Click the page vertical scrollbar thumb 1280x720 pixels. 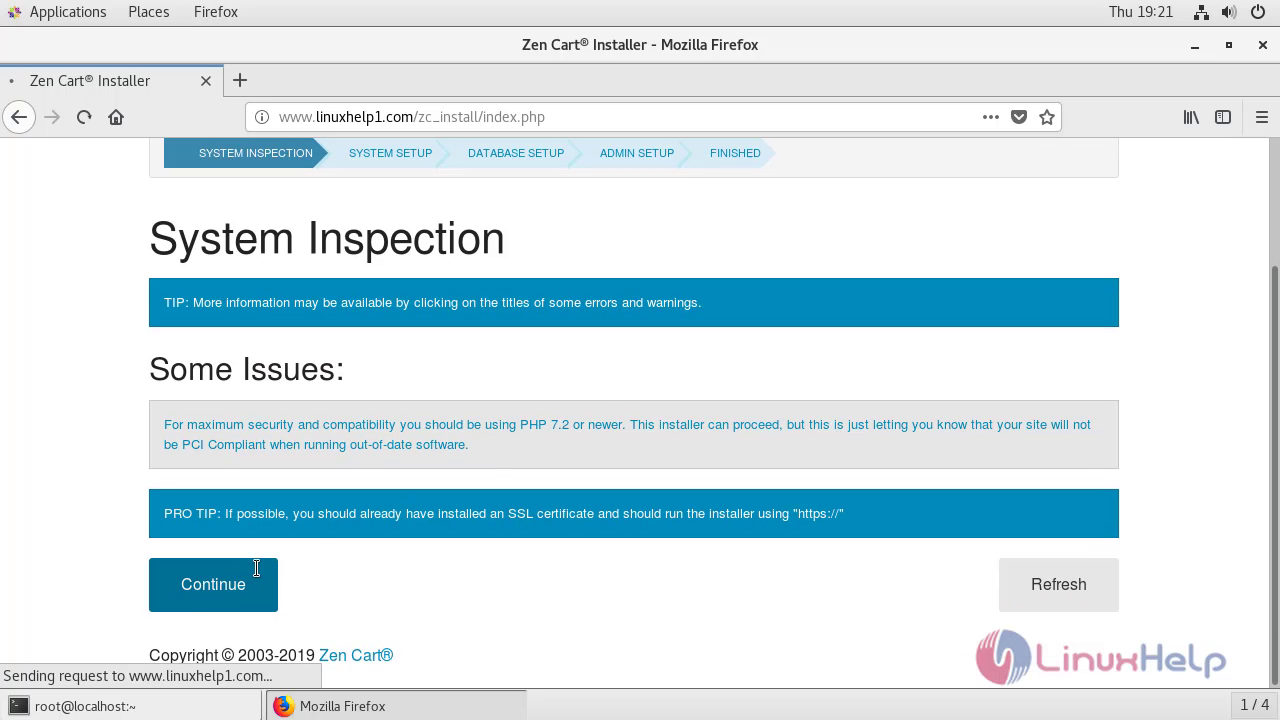1274,475
